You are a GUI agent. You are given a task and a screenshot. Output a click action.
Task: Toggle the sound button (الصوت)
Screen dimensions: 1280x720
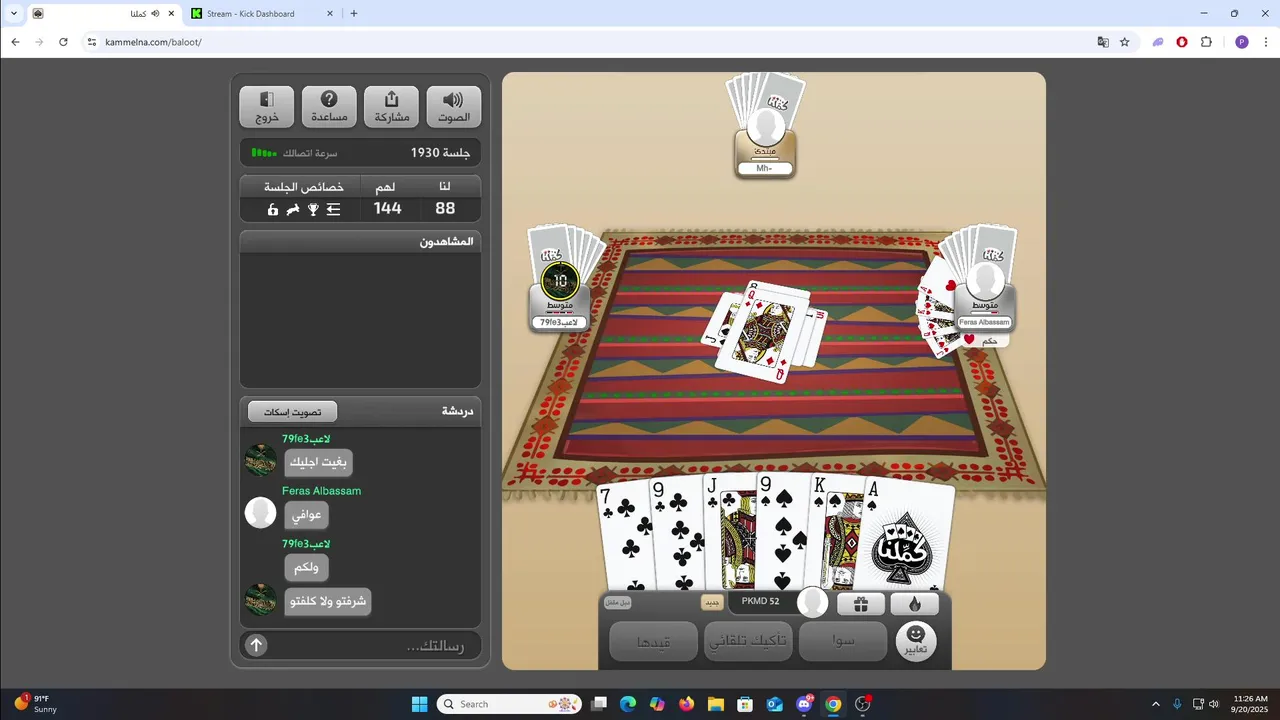[453, 107]
